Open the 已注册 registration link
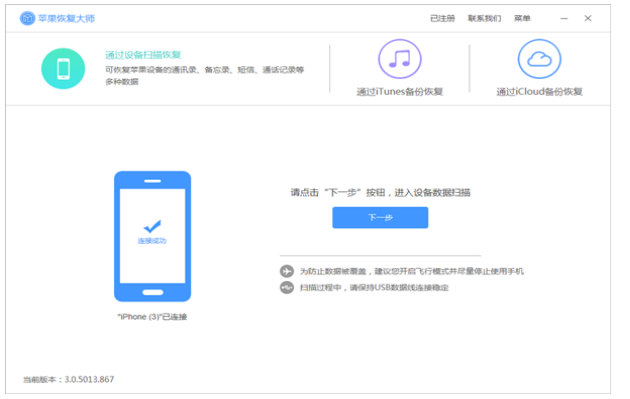 [442, 18]
